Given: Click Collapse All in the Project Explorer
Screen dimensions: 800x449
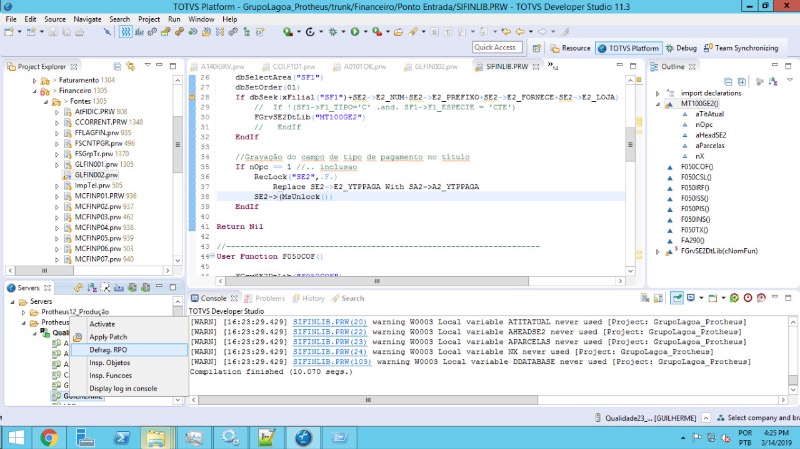Looking at the screenshot, I should 117,66.
